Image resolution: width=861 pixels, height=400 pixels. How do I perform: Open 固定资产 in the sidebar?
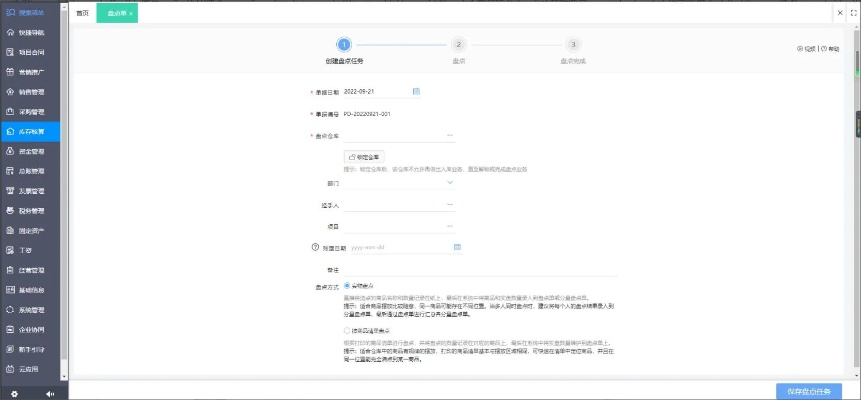point(30,230)
